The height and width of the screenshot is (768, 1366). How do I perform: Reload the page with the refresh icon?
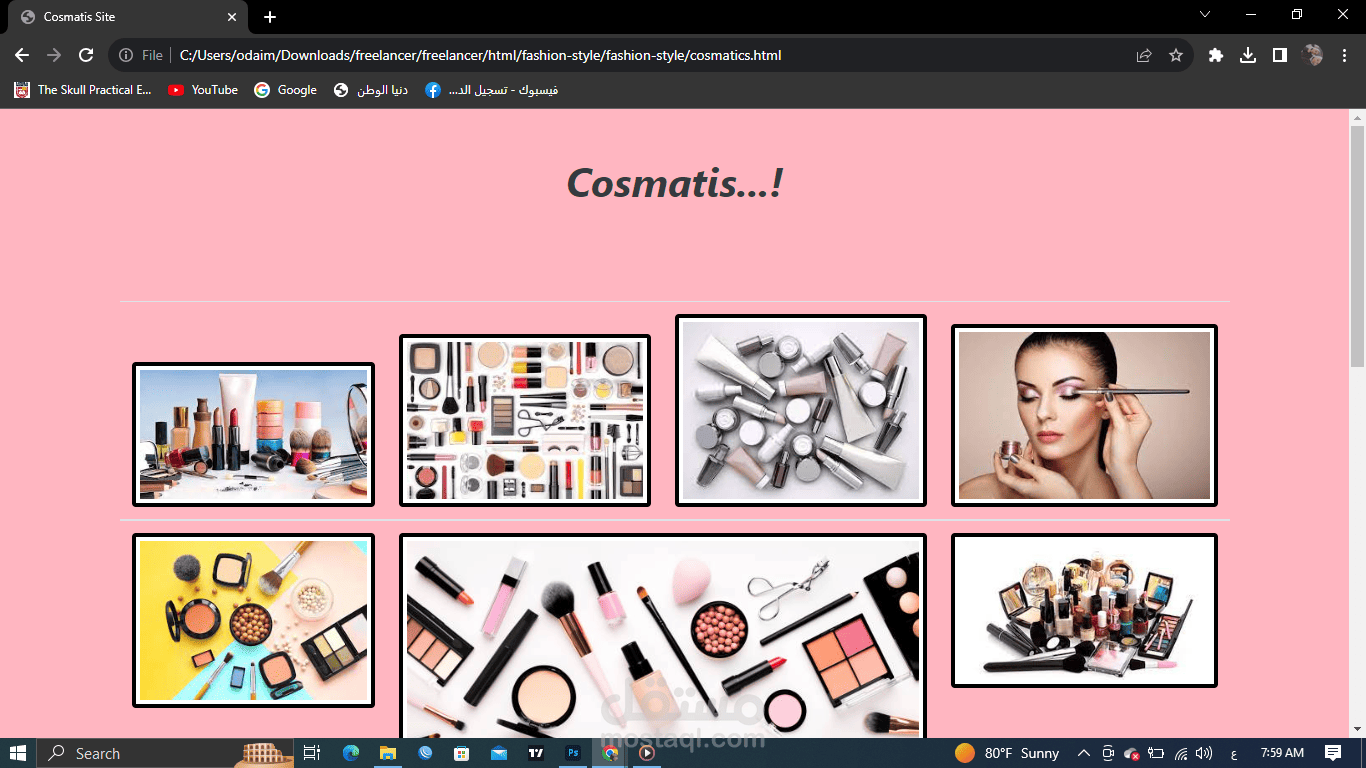pyautogui.click(x=86, y=55)
